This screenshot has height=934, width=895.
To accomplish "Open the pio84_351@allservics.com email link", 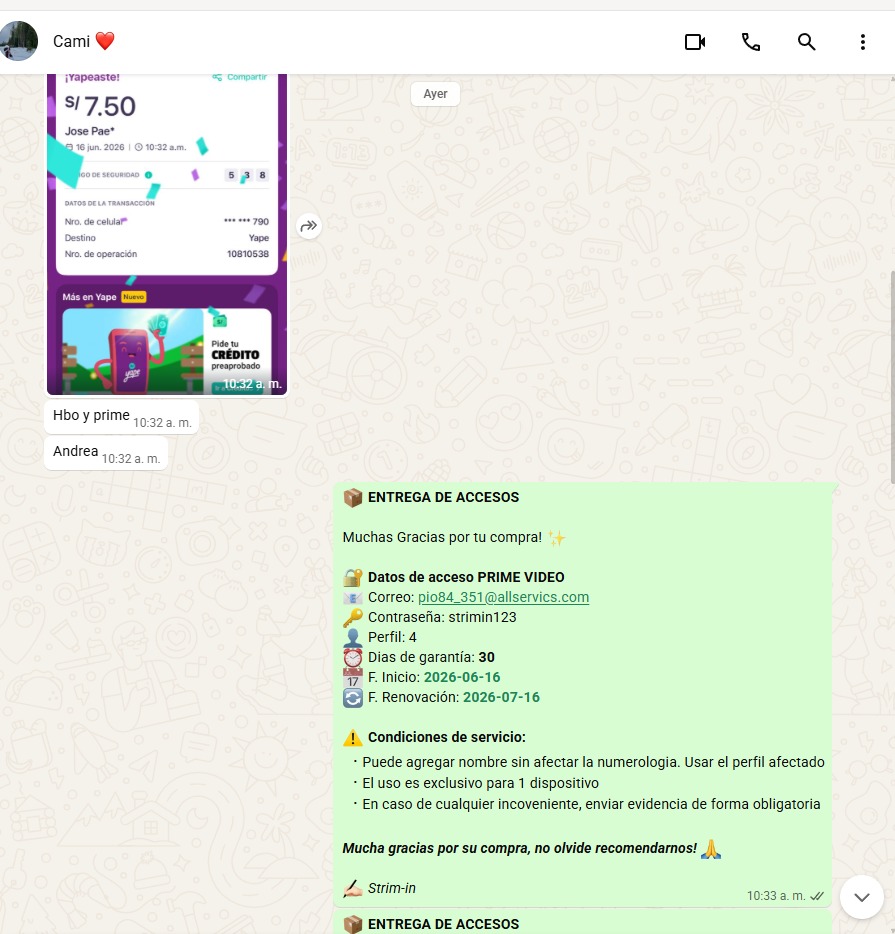I will 503,597.
